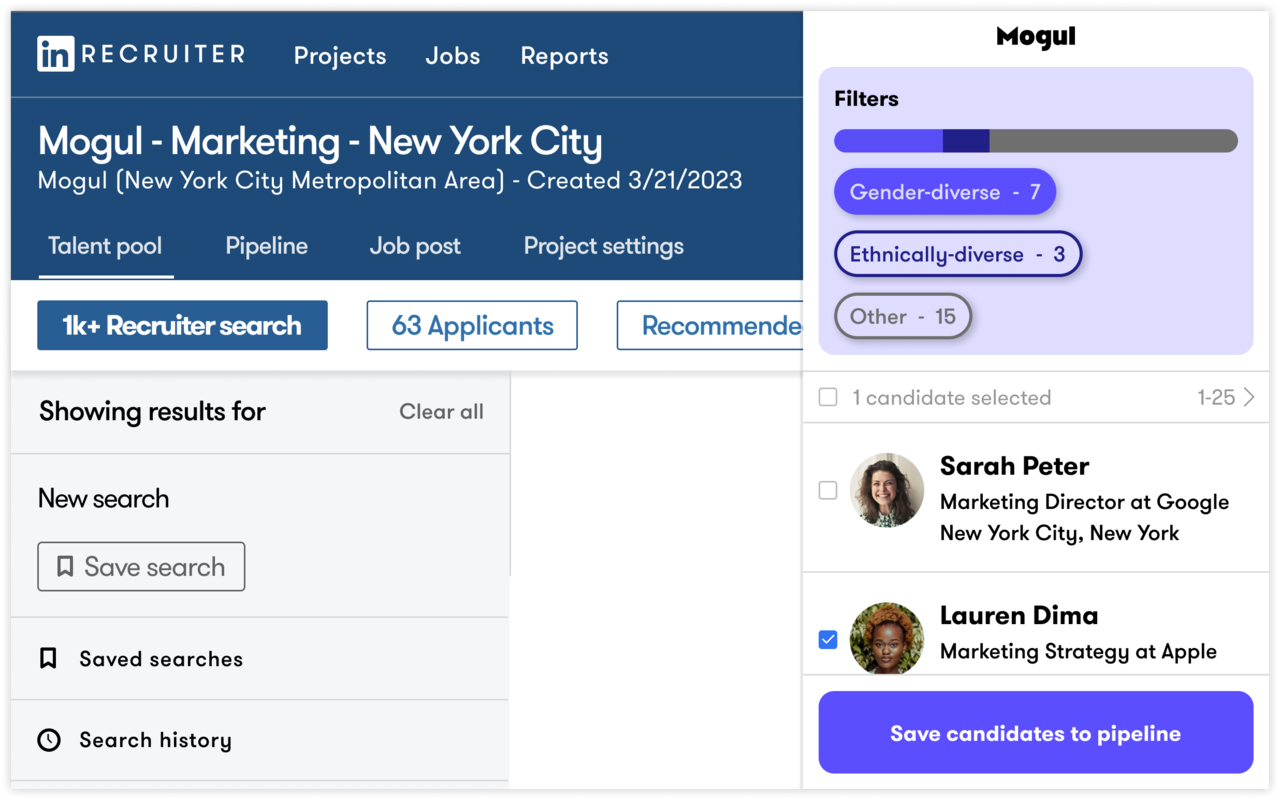Click the LinkedIn Recruiter logo
The width and height of the screenshot is (1280, 800).
[x=140, y=54]
